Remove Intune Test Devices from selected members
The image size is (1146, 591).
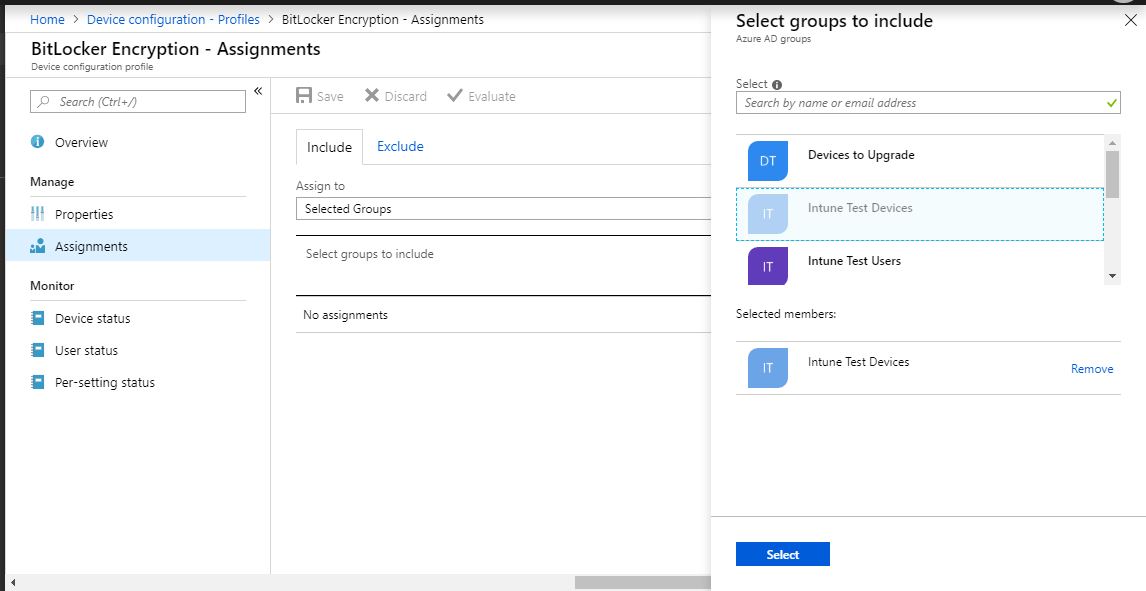click(x=1092, y=368)
